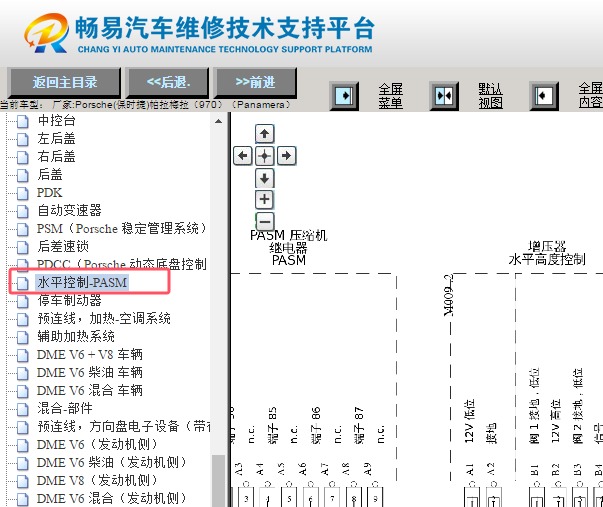Click the center view crosshair icon
This screenshot has width=603, height=507.
pos(264,156)
